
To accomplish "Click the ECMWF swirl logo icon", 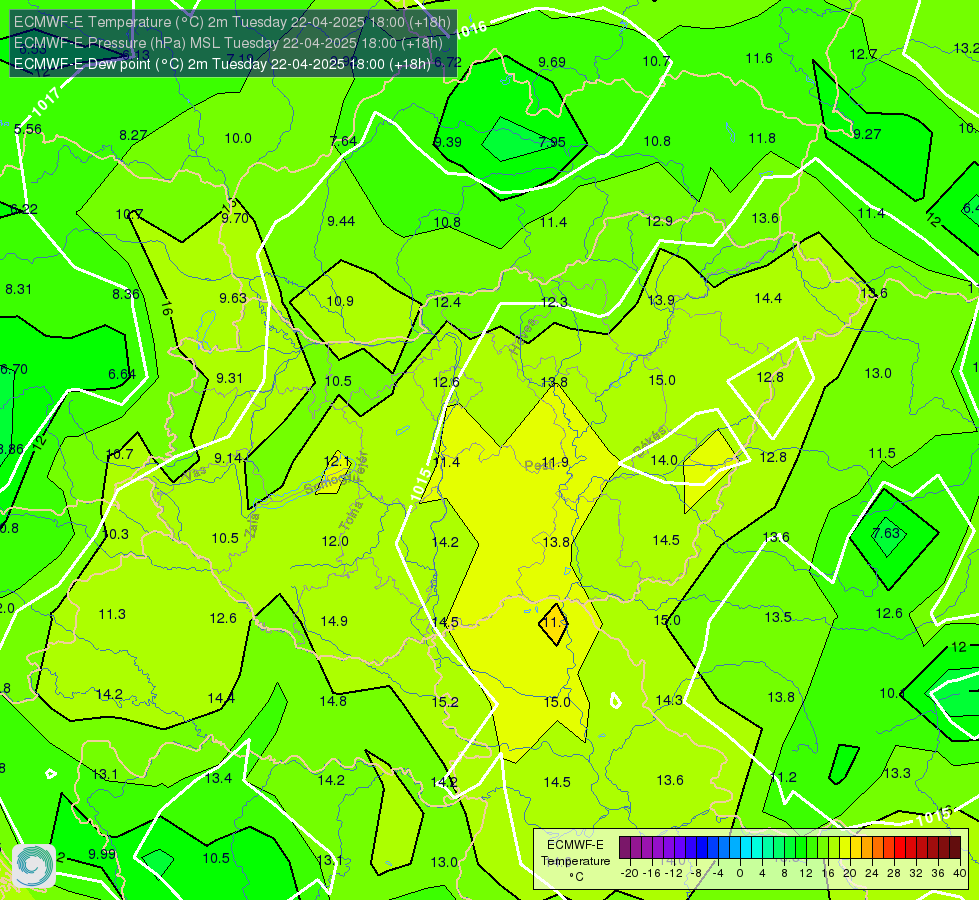I will [33, 865].
